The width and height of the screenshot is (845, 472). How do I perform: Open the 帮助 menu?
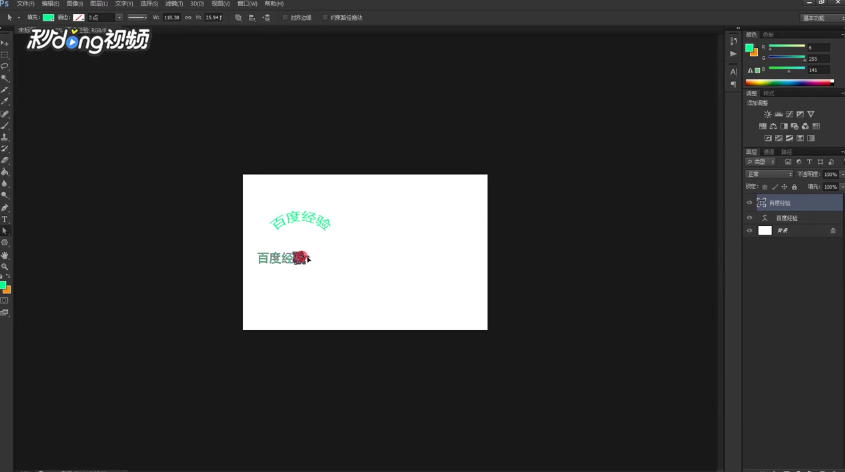[274, 4]
